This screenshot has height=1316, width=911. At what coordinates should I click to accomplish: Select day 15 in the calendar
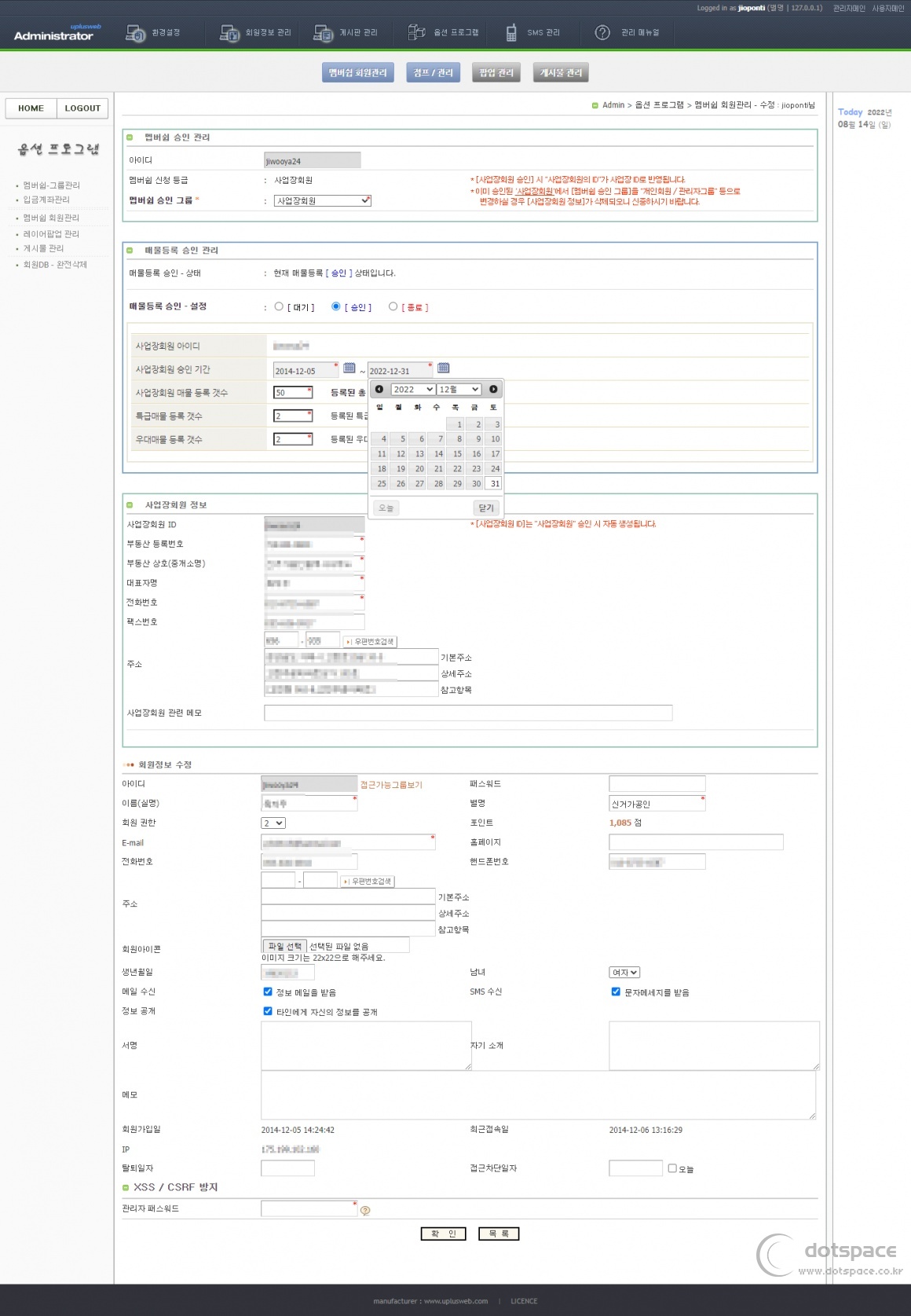pos(456,454)
